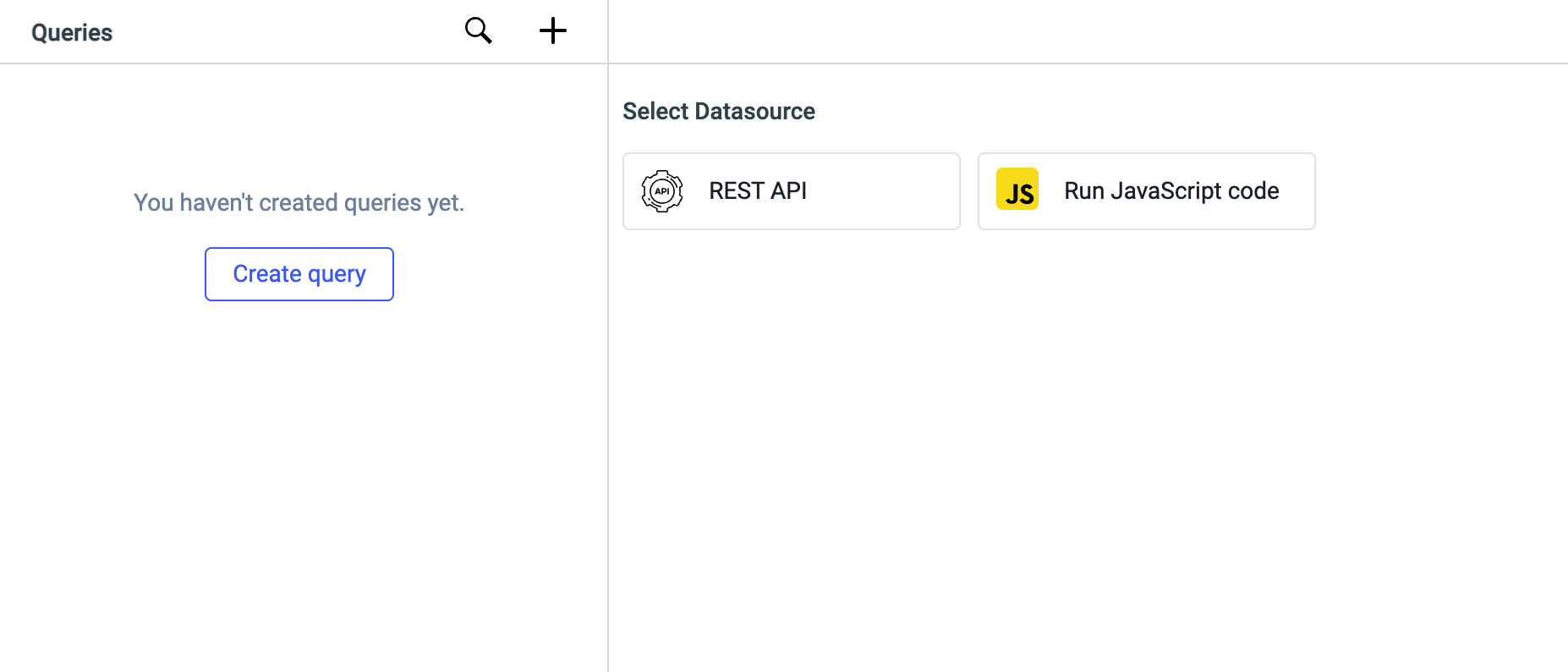This screenshot has height=672, width=1568.
Task: Click the REST API gear icon
Action: [662, 191]
